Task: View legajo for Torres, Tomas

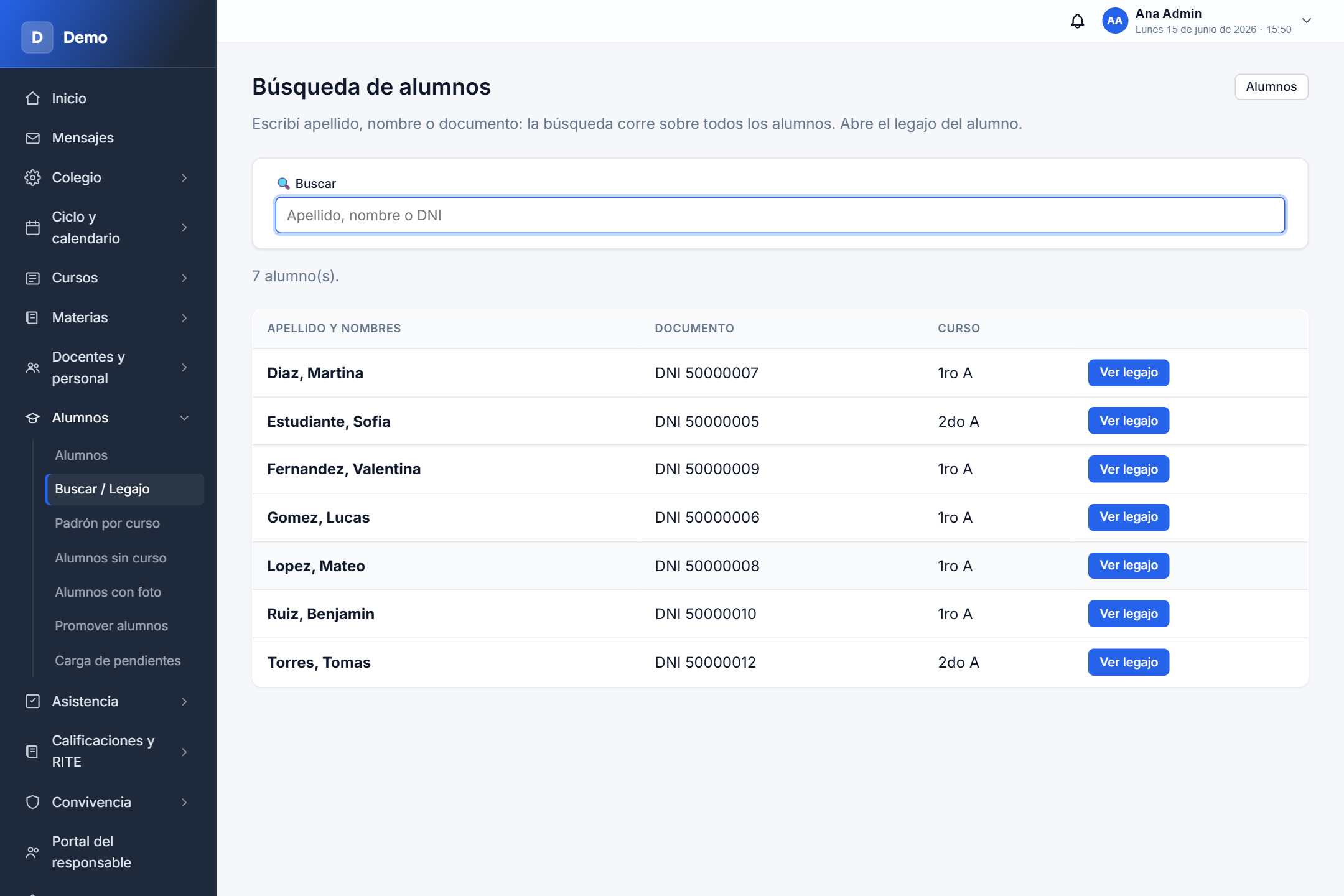Action: coord(1128,662)
